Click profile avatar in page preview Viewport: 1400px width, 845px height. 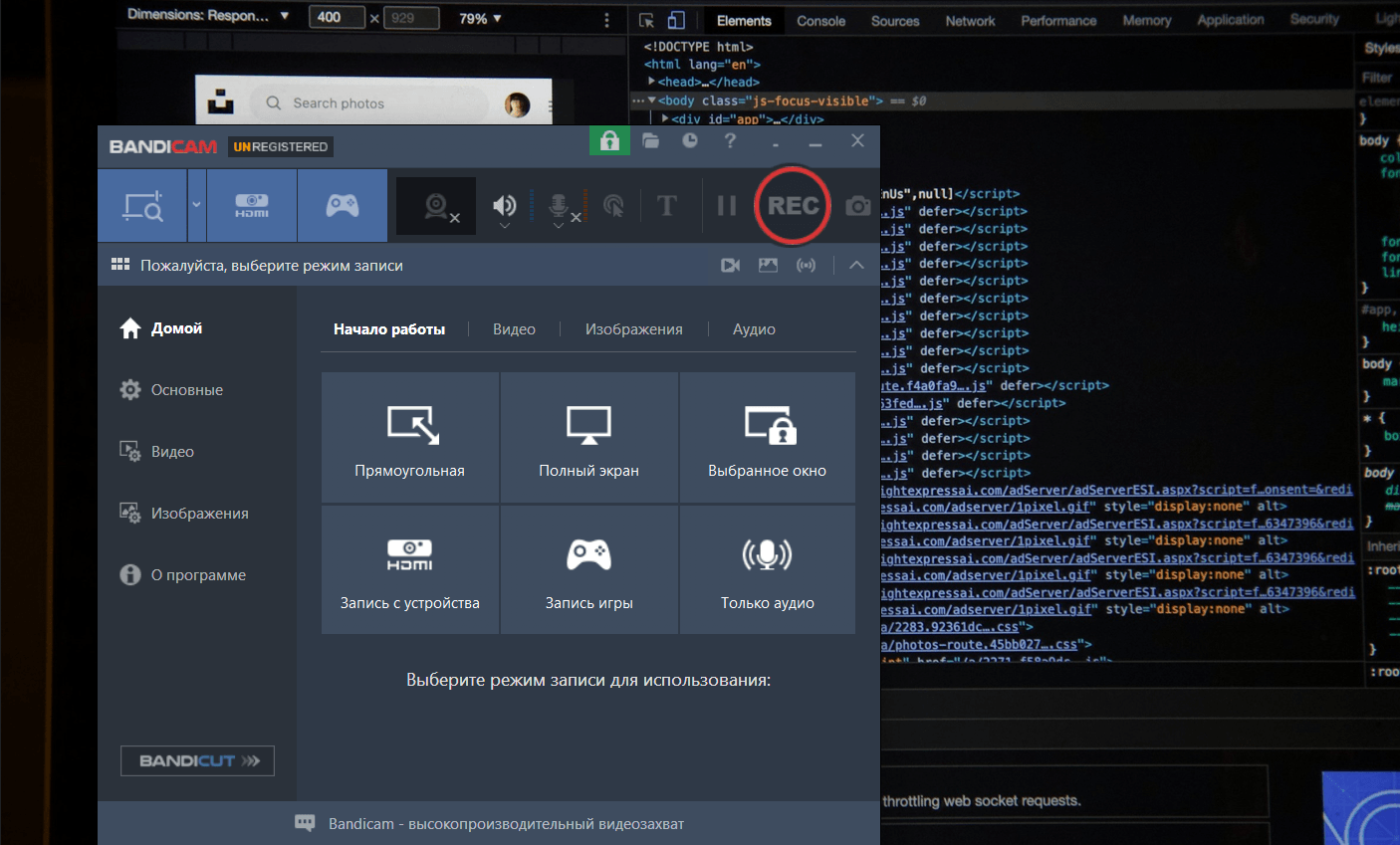click(x=517, y=105)
